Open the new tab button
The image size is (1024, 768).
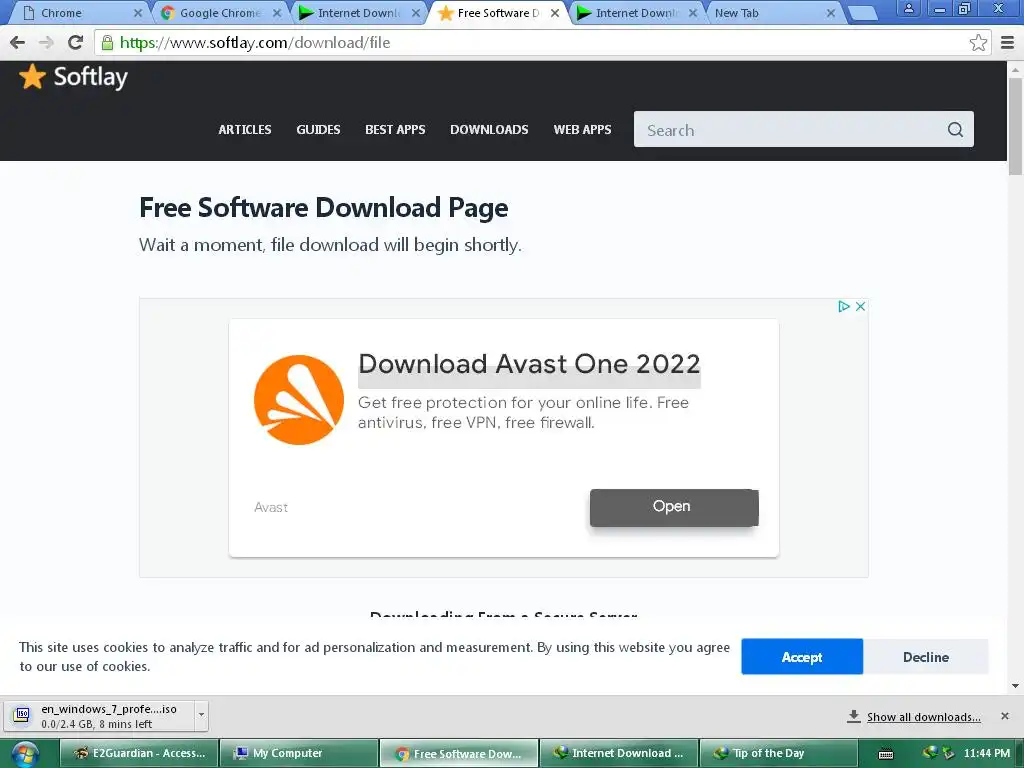863,12
